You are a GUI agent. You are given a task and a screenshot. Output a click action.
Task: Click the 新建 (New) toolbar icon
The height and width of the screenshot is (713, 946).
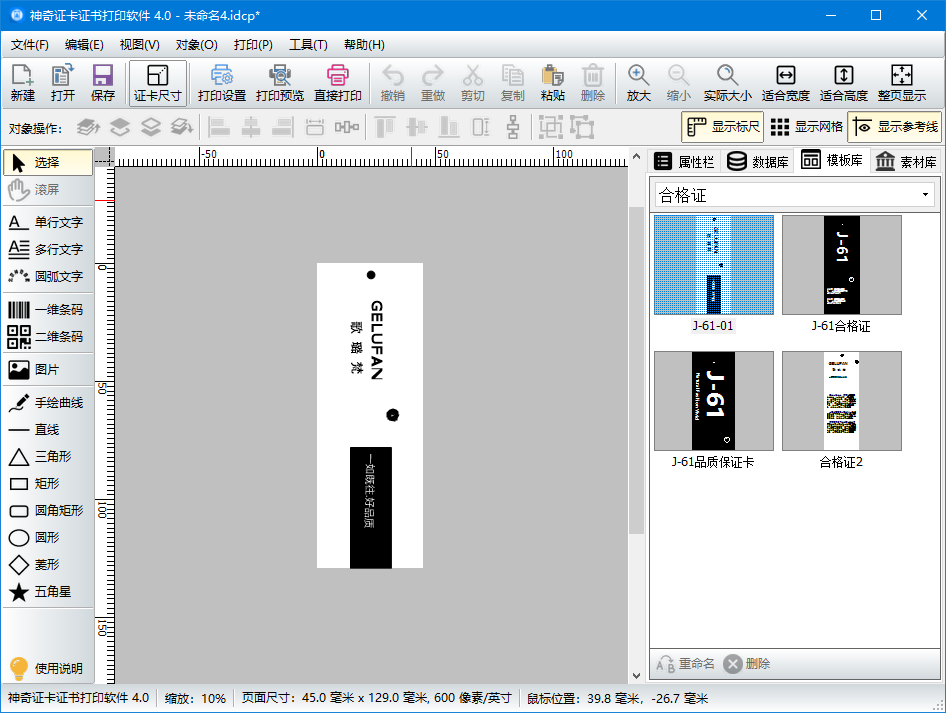(x=22, y=83)
